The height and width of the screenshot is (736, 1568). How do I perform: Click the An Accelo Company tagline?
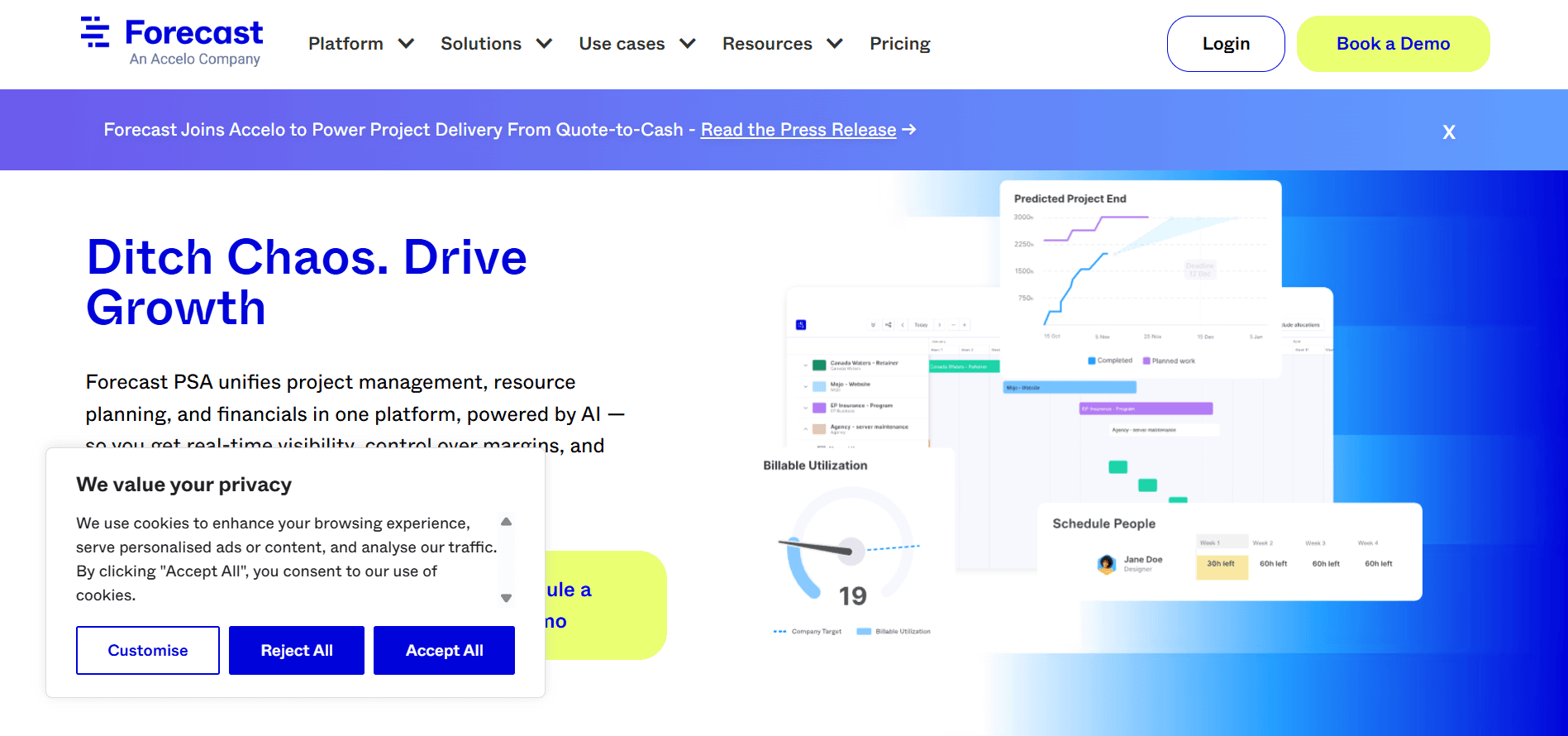click(195, 60)
